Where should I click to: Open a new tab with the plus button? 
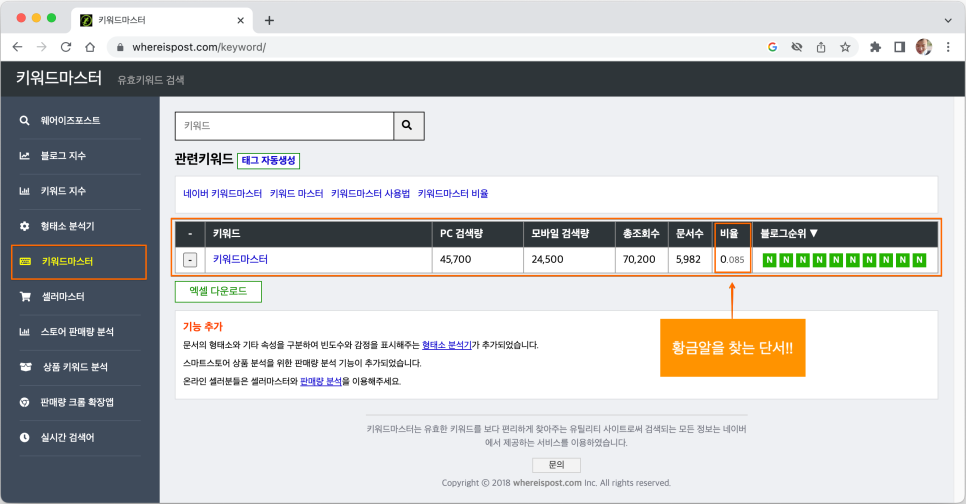[269, 20]
